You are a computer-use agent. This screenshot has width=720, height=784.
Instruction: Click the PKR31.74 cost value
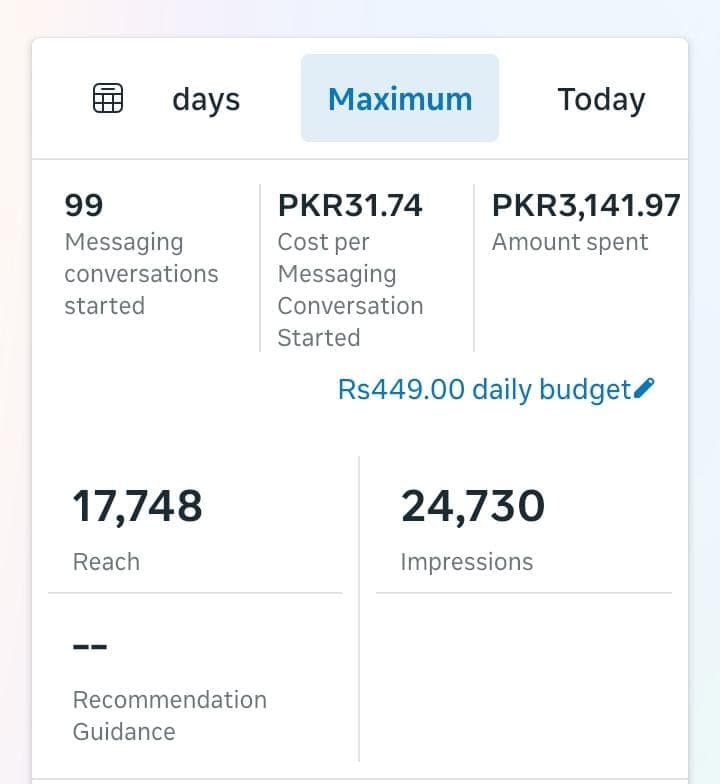pyautogui.click(x=350, y=206)
